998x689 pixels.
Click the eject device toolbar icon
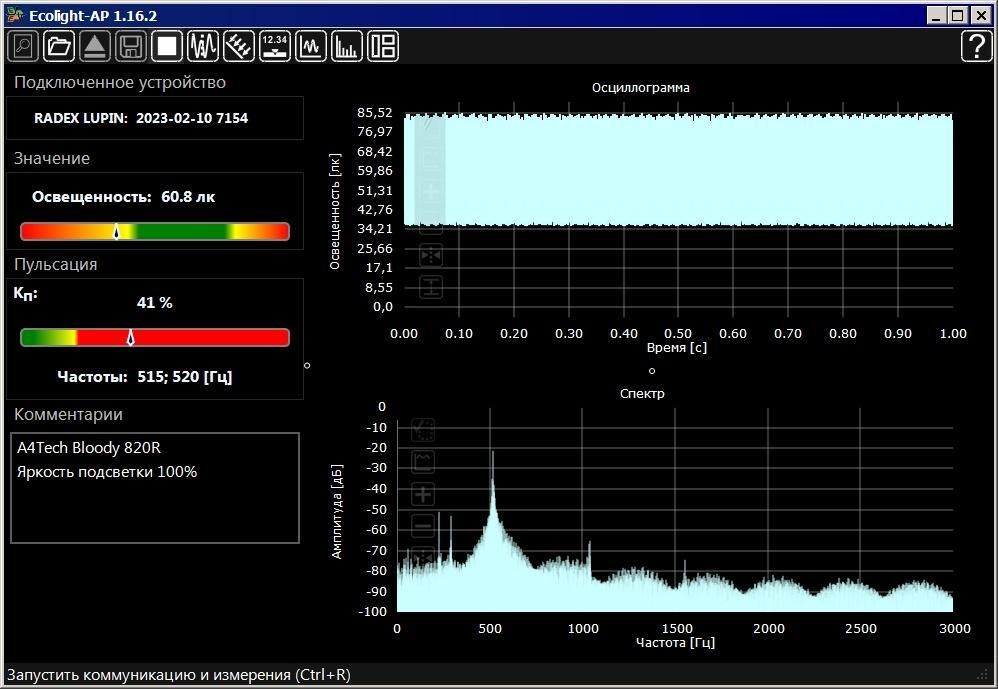[x=95, y=46]
